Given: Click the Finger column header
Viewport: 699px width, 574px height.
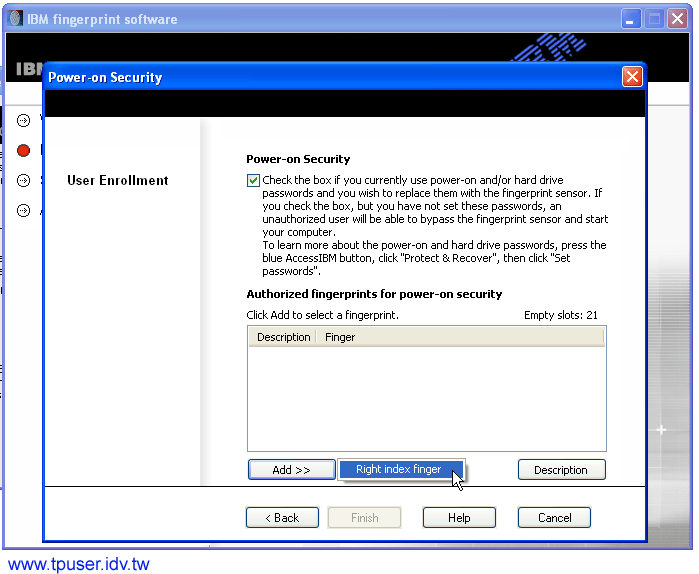Looking at the screenshot, I should coord(340,337).
